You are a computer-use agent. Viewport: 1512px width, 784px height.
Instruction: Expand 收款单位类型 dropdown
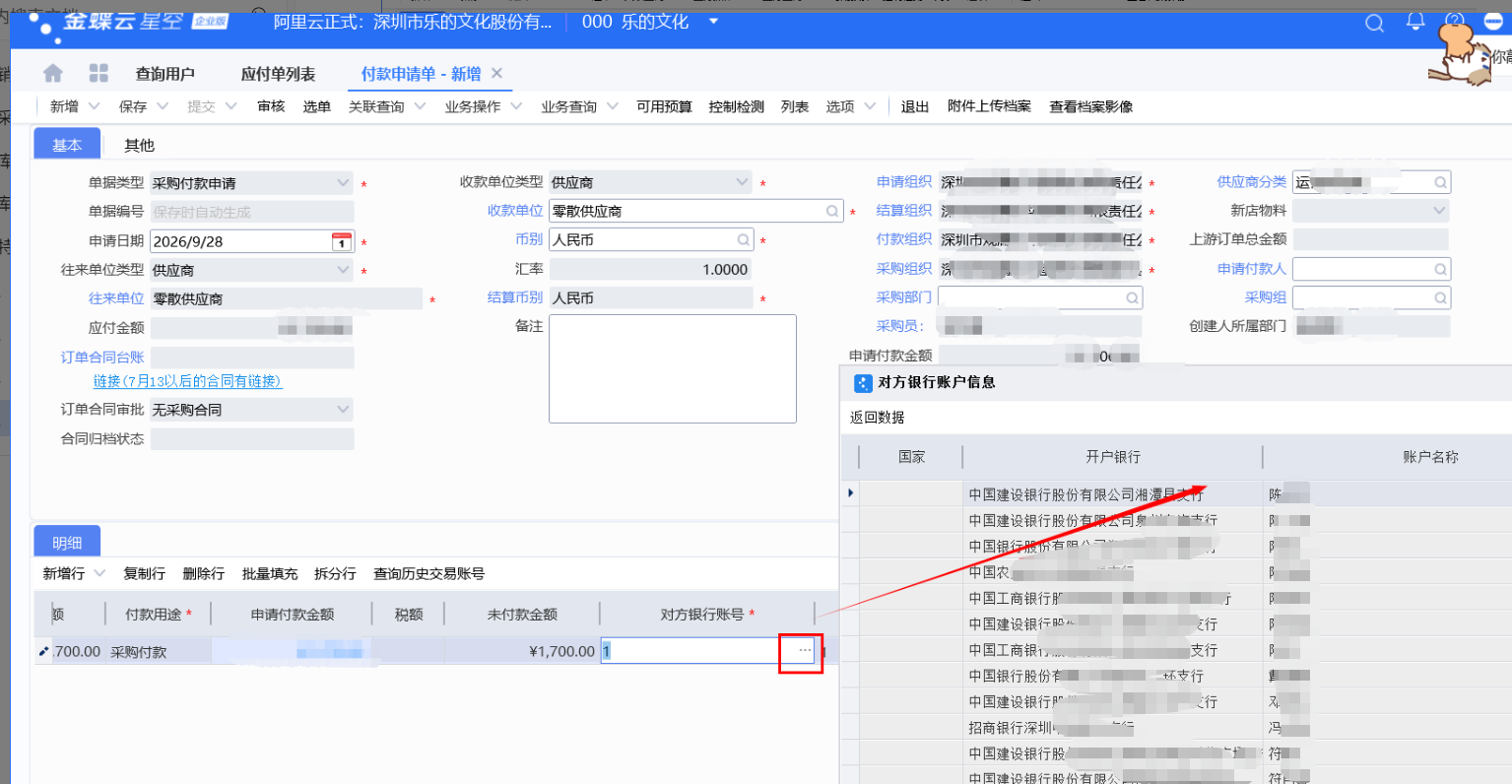click(742, 182)
